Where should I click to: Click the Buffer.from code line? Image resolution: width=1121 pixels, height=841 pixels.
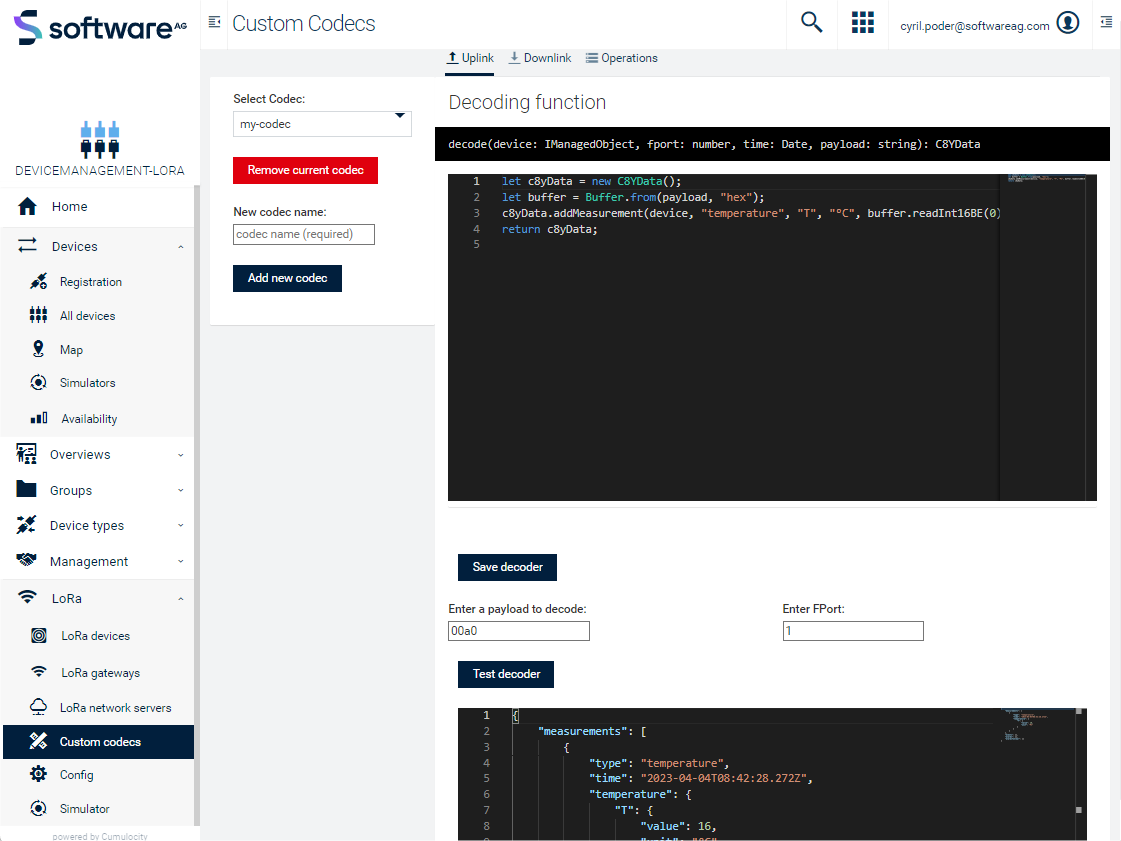633,197
